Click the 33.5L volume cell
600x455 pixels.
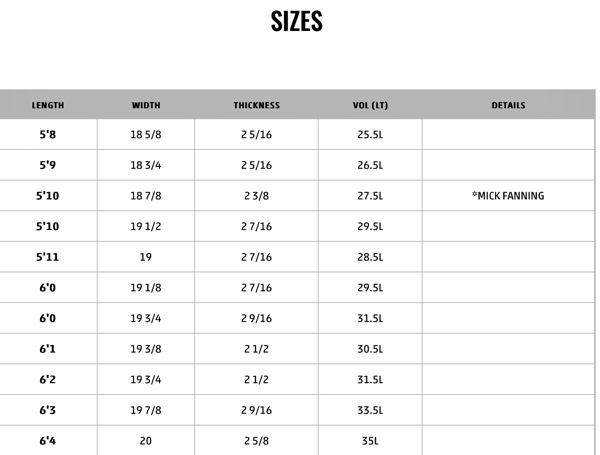click(370, 410)
